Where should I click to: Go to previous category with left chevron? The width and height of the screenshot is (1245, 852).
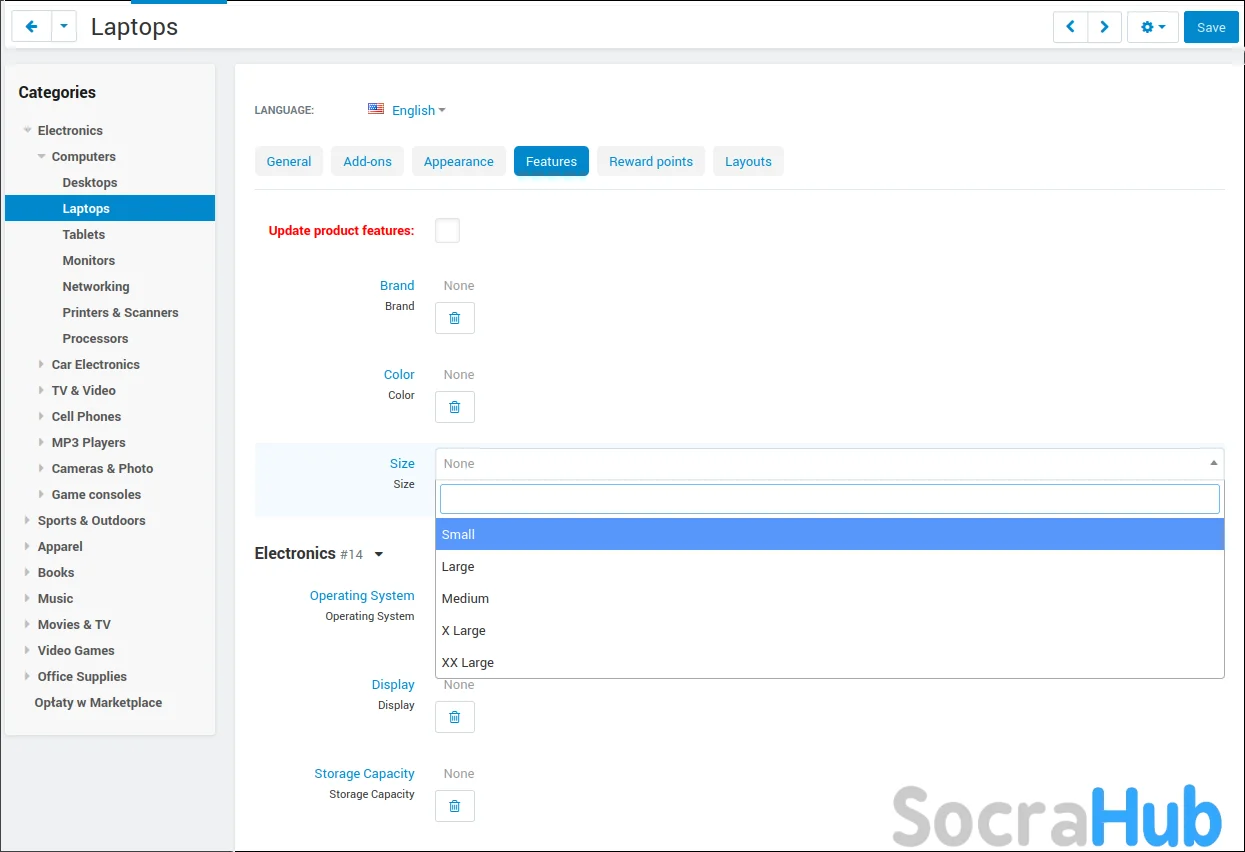pyautogui.click(x=1070, y=27)
